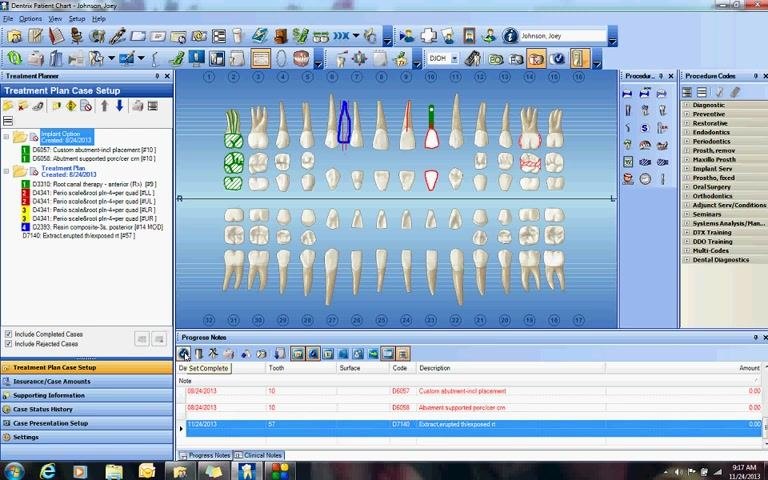Collapse the Implant Option case folder
768x480 pixels.
pyautogui.click(x=6, y=137)
